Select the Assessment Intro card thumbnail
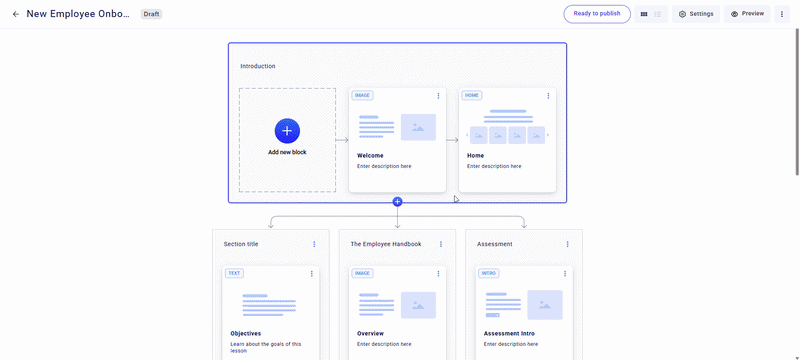 [524, 305]
